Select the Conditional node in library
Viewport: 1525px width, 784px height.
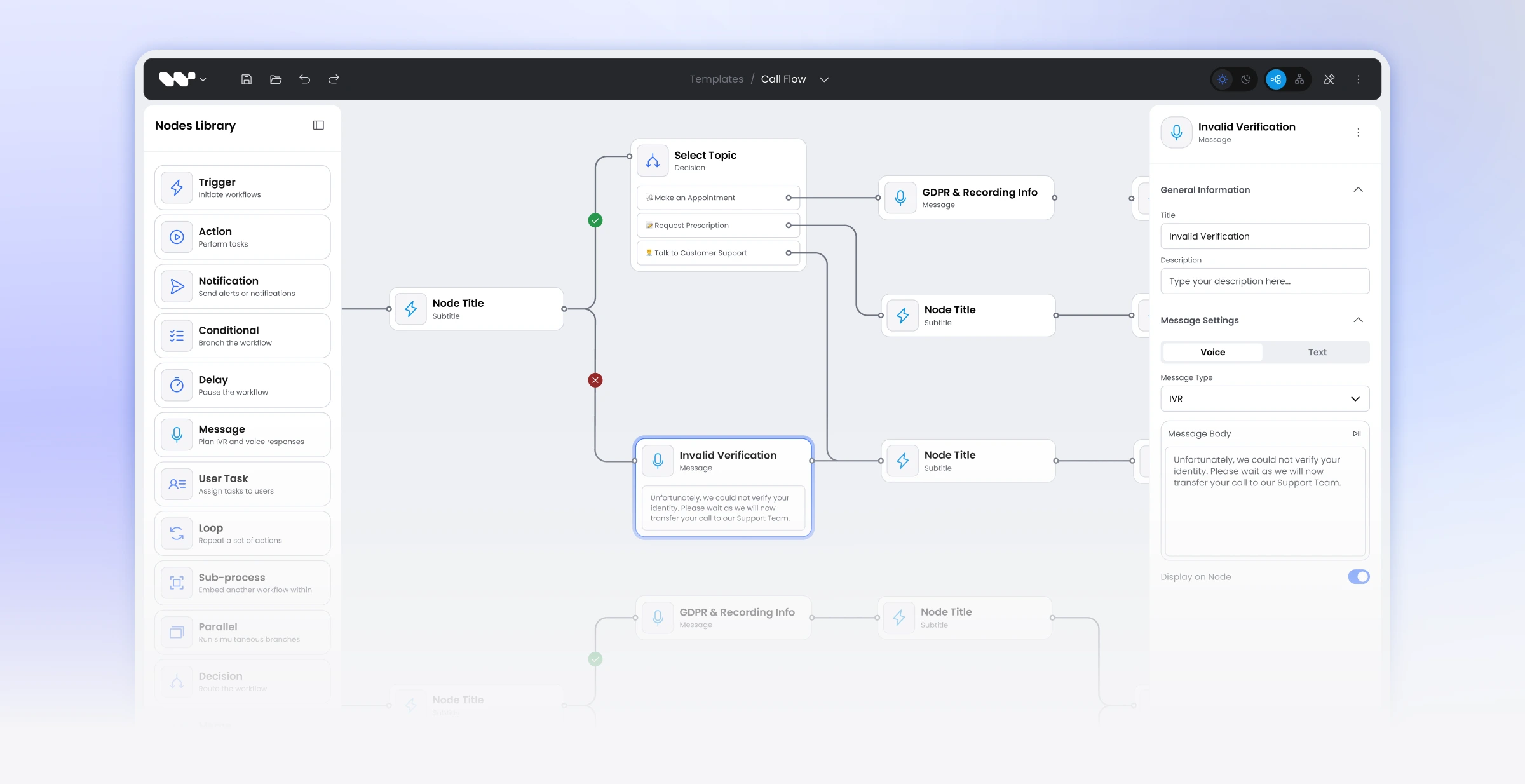(242, 336)
